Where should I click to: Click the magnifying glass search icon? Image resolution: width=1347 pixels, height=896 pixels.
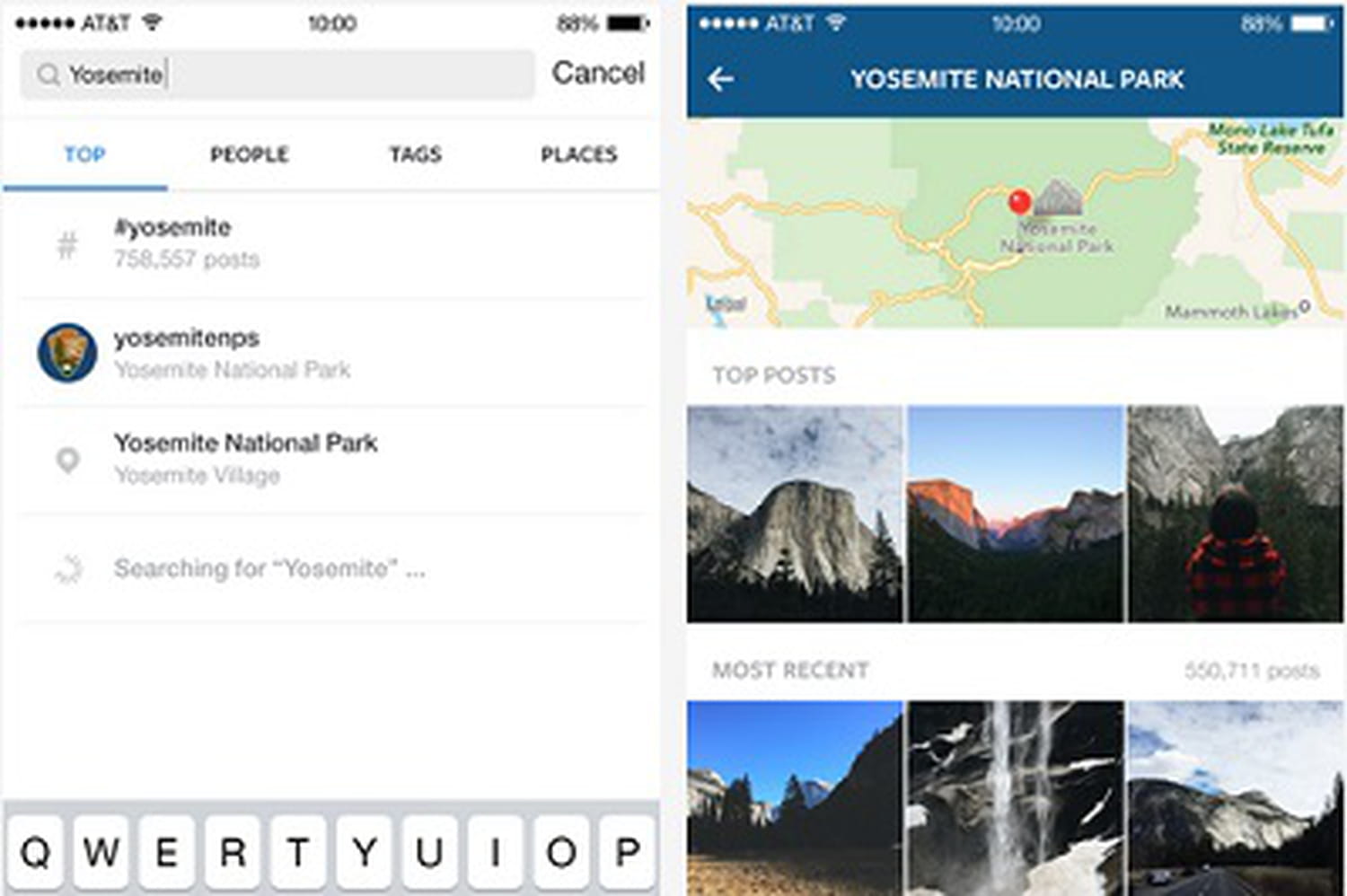pos(48,75)
